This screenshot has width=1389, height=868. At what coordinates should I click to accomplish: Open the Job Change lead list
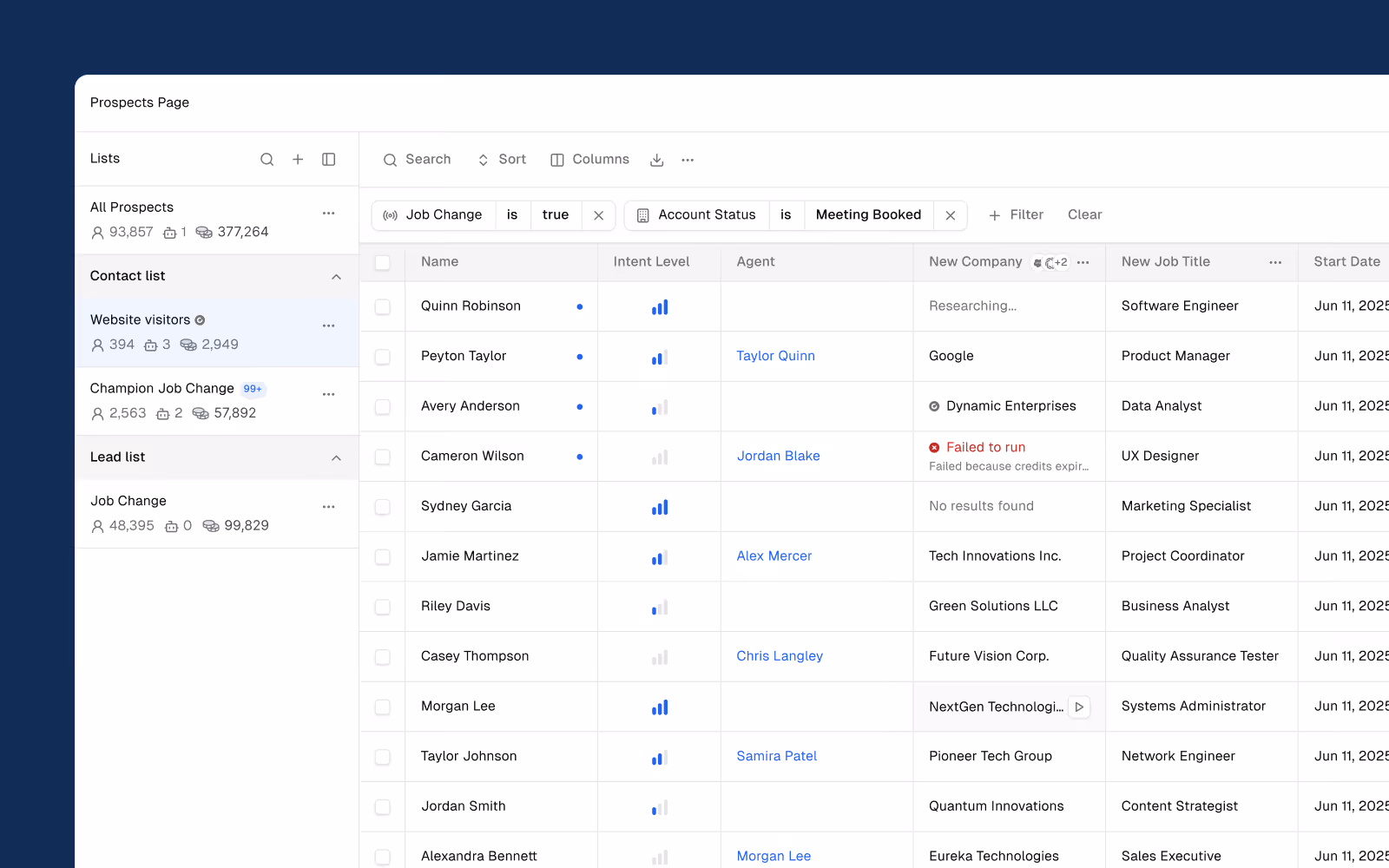217,514
